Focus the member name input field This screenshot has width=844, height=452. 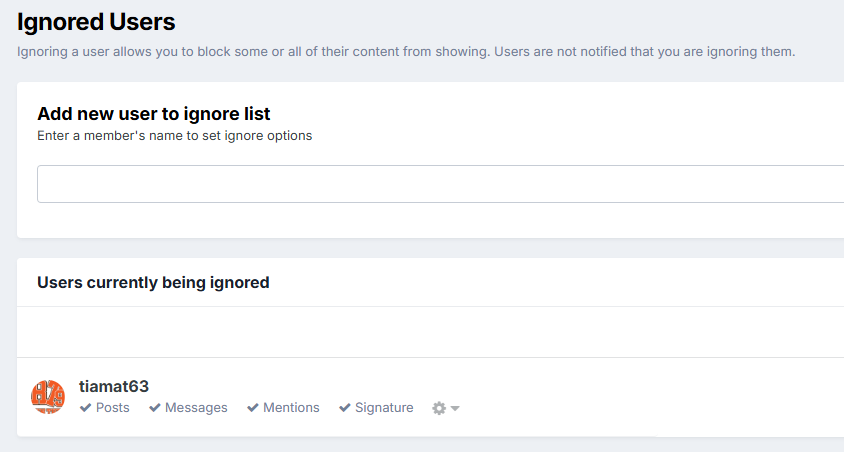pyautogui.click(x=440, y=184)
